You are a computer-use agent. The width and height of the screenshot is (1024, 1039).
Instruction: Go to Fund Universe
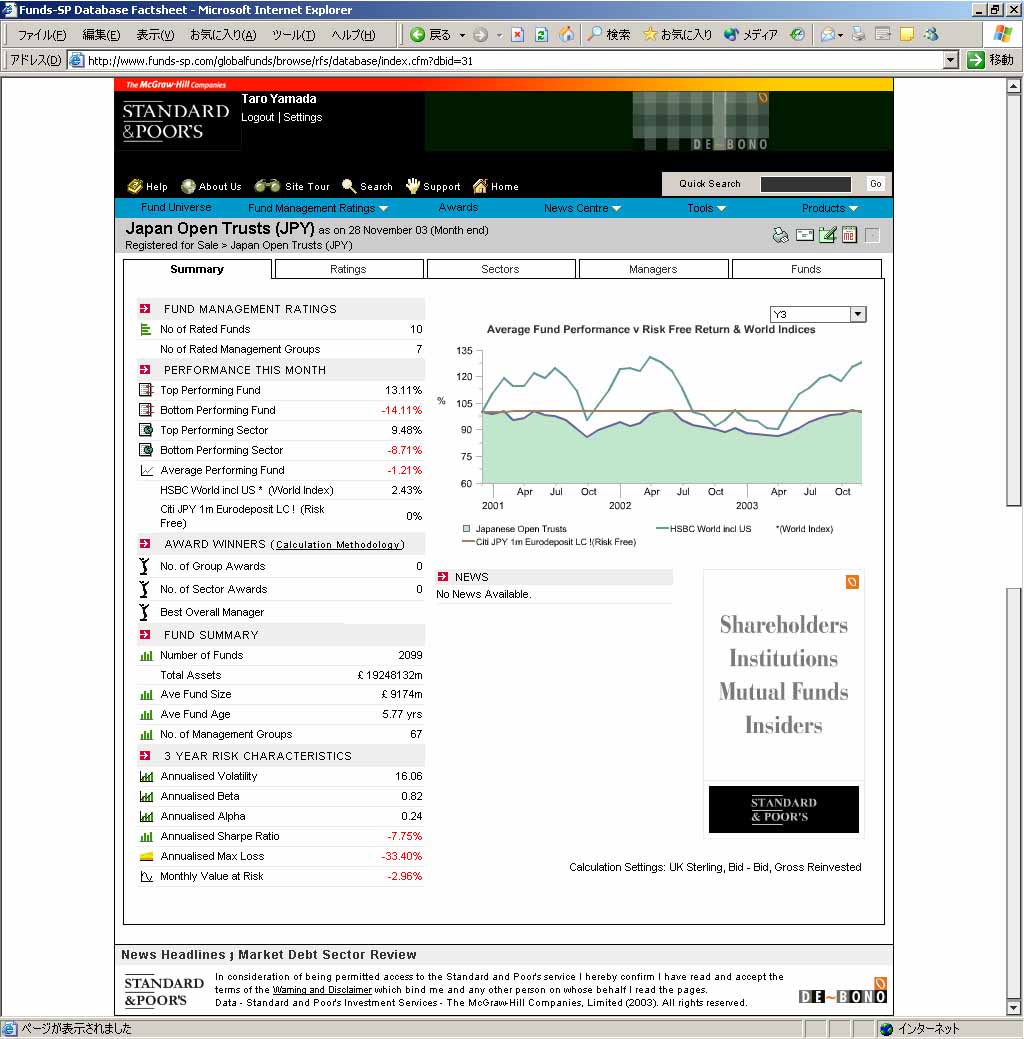(176, 207)
